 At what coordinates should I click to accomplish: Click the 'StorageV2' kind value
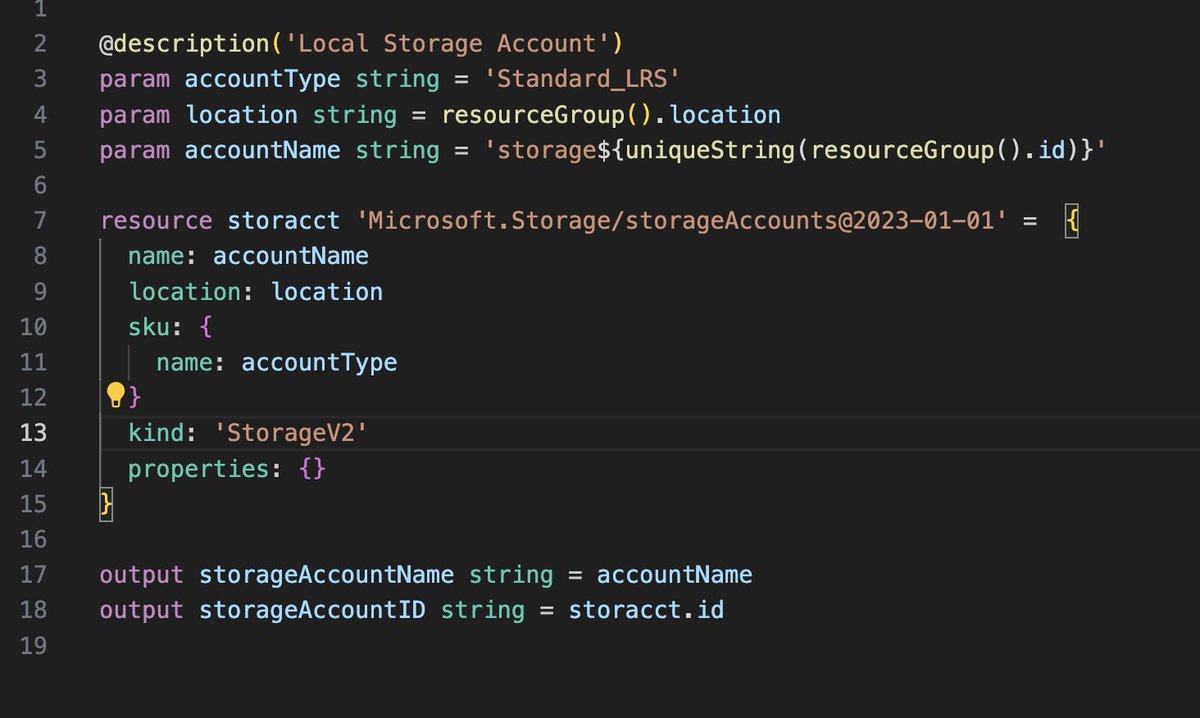[291, 432]
